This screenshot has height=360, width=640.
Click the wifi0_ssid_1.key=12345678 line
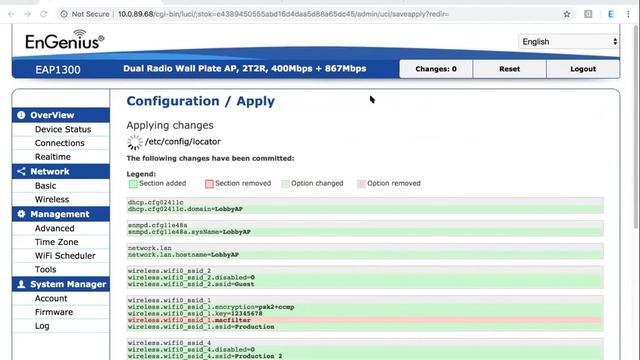[365, 313]
